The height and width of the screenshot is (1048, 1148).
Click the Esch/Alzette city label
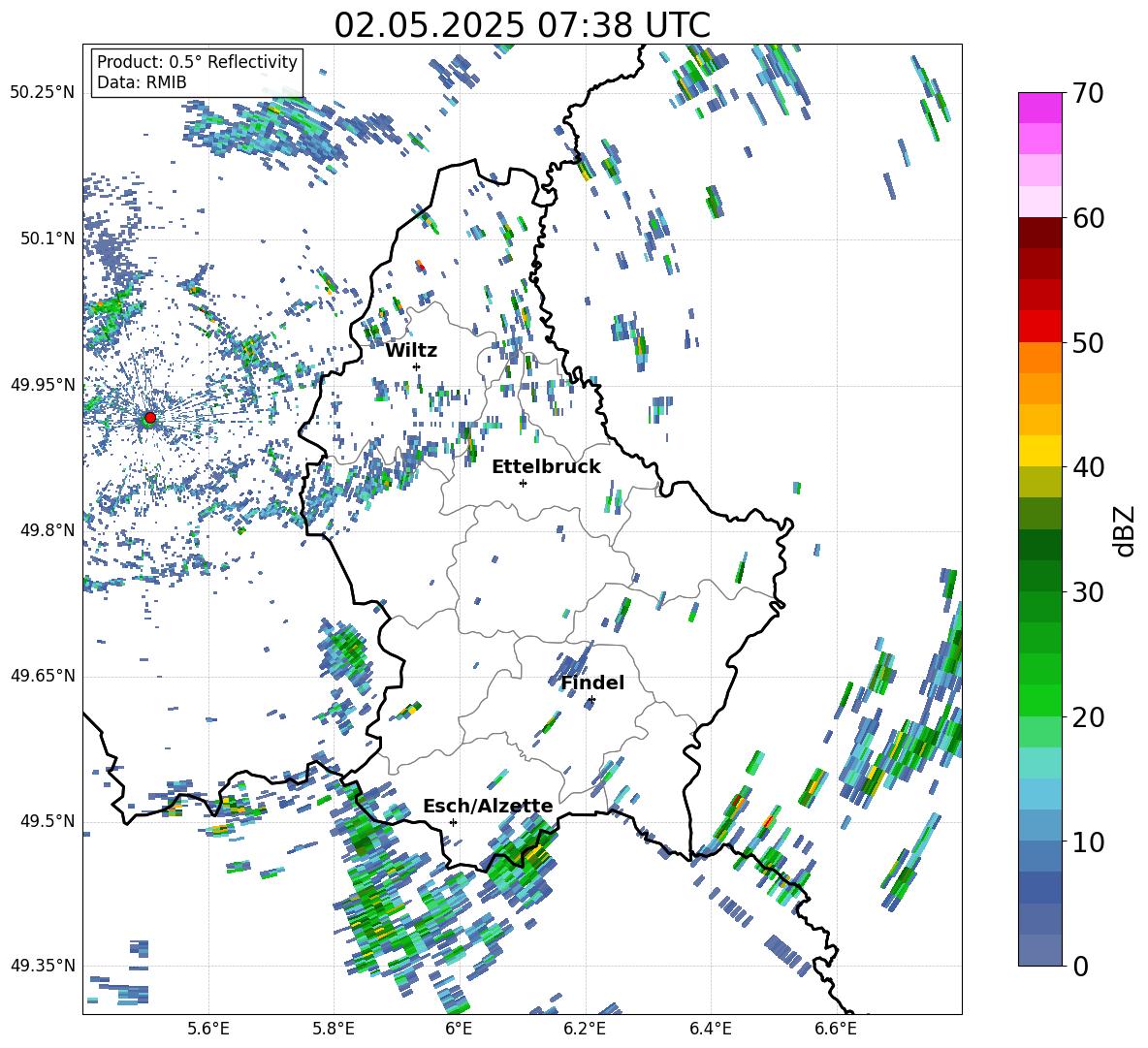tap(489, 806)
